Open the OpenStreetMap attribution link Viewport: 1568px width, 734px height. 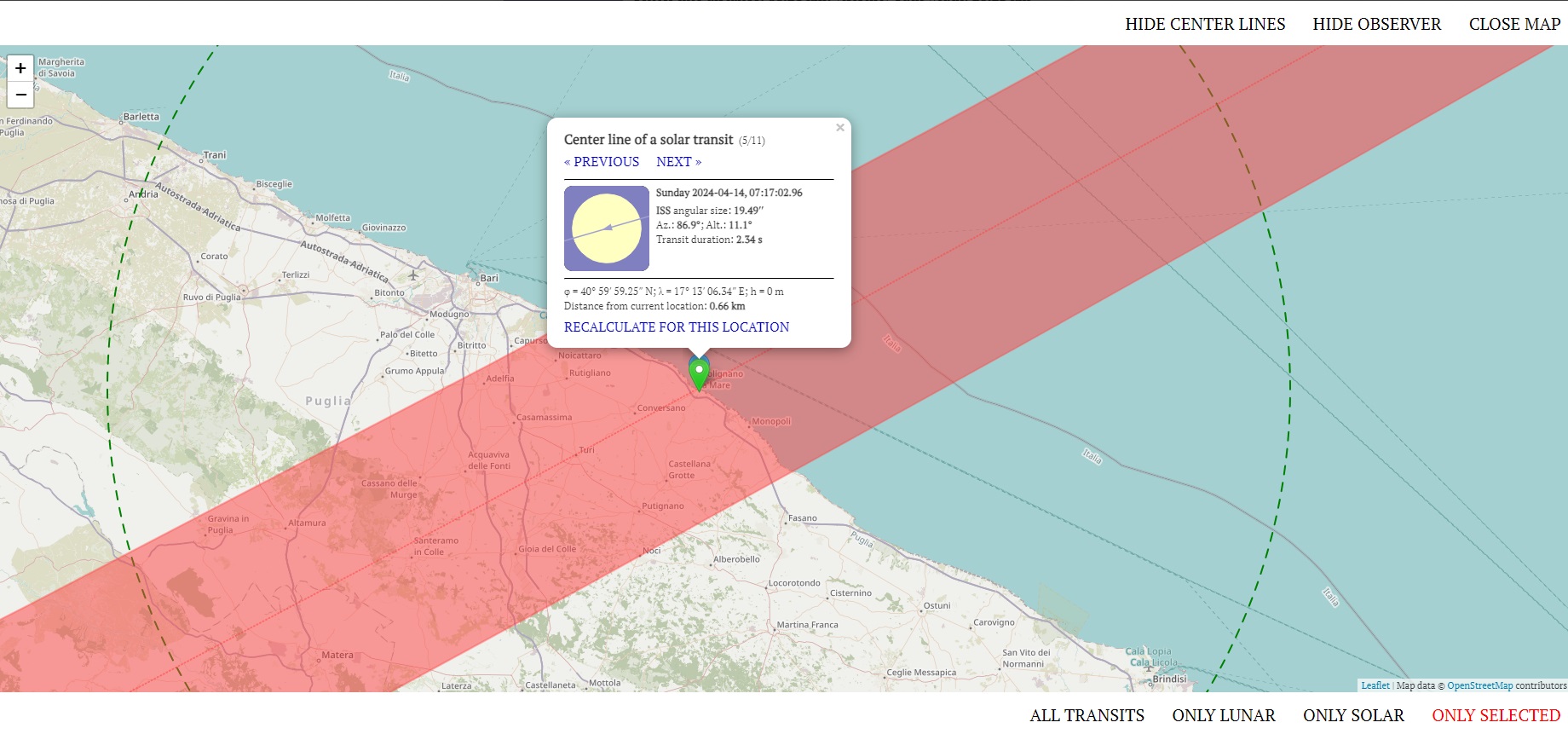[1479, 685]
